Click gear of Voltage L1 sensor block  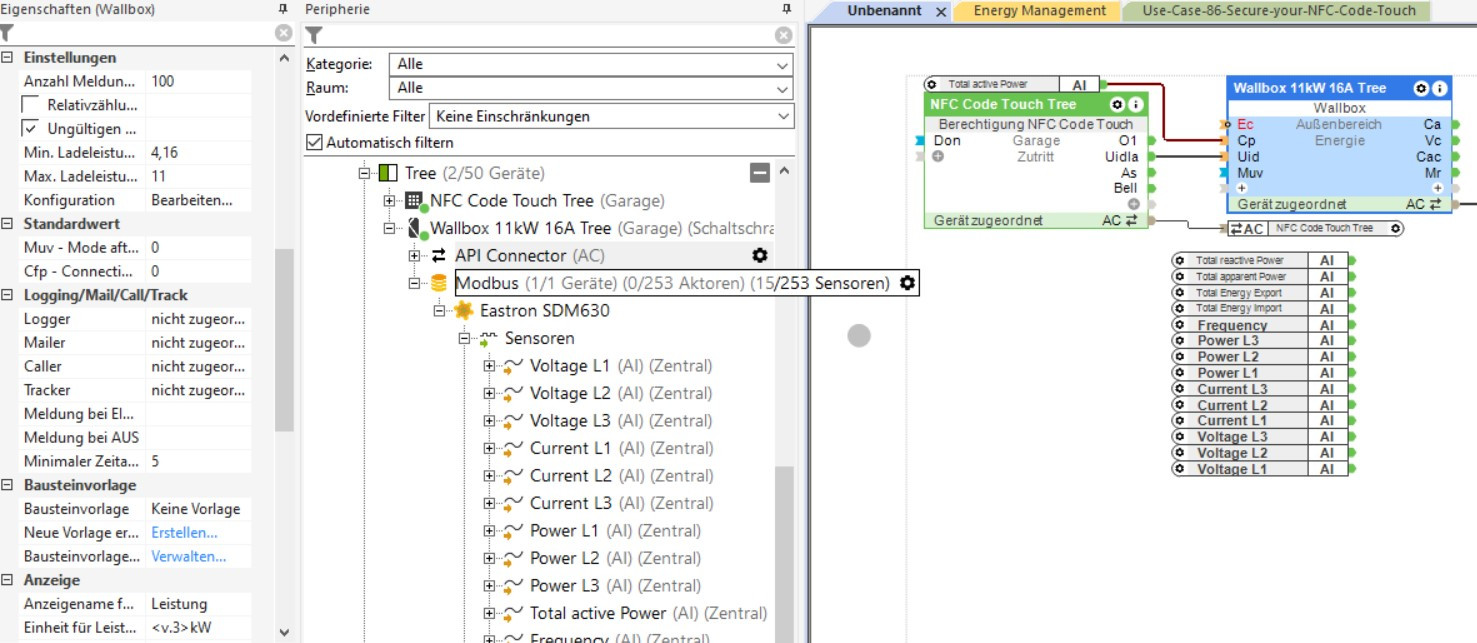(x=1180, y=469)
